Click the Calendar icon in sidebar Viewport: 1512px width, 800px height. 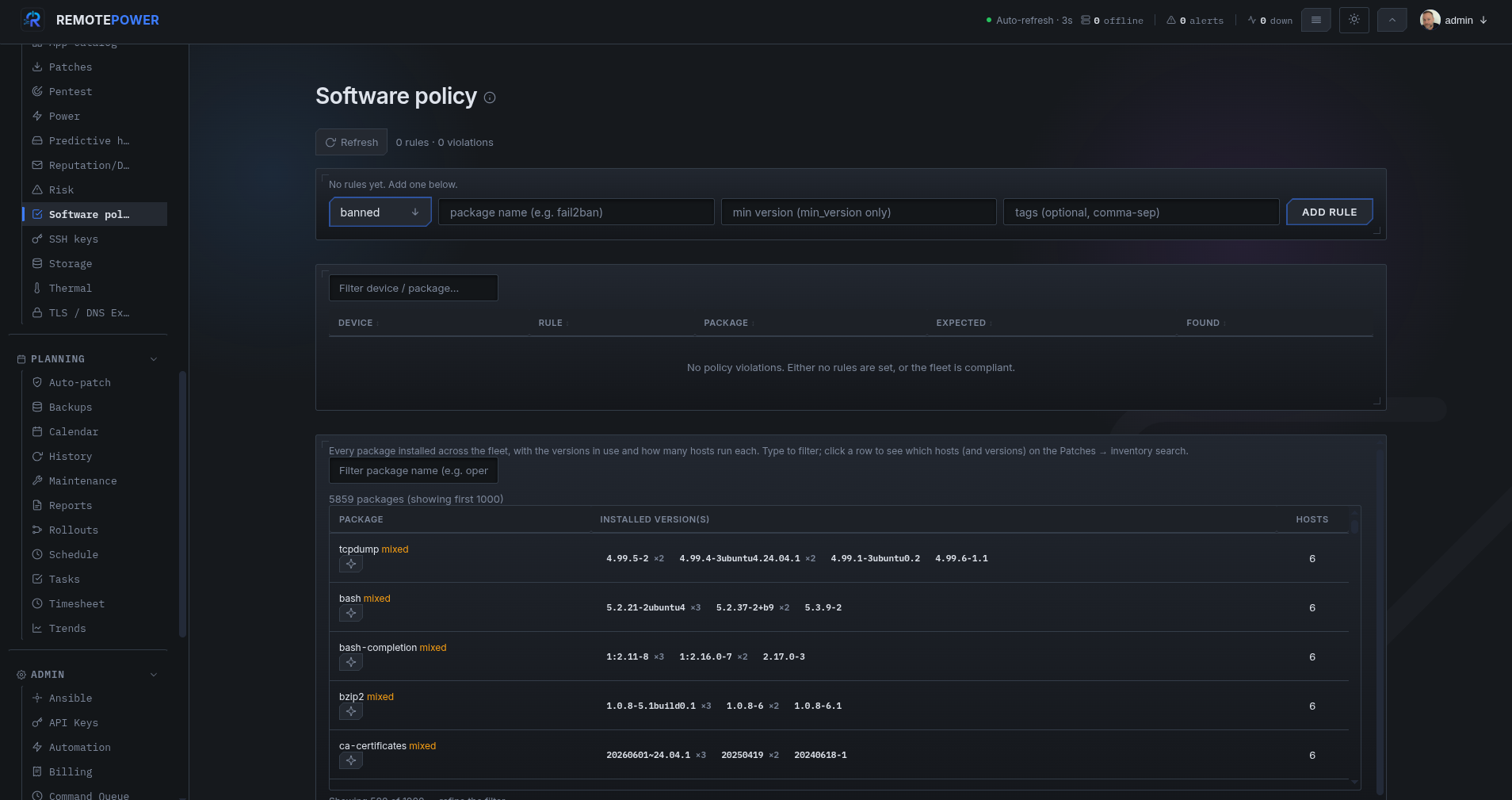37,431
